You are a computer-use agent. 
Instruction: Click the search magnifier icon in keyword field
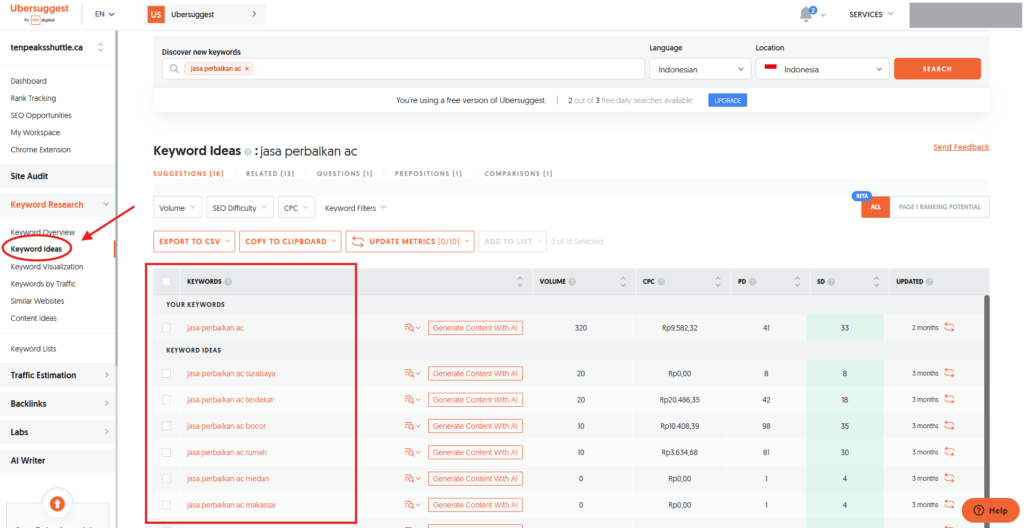pos(174,69)
